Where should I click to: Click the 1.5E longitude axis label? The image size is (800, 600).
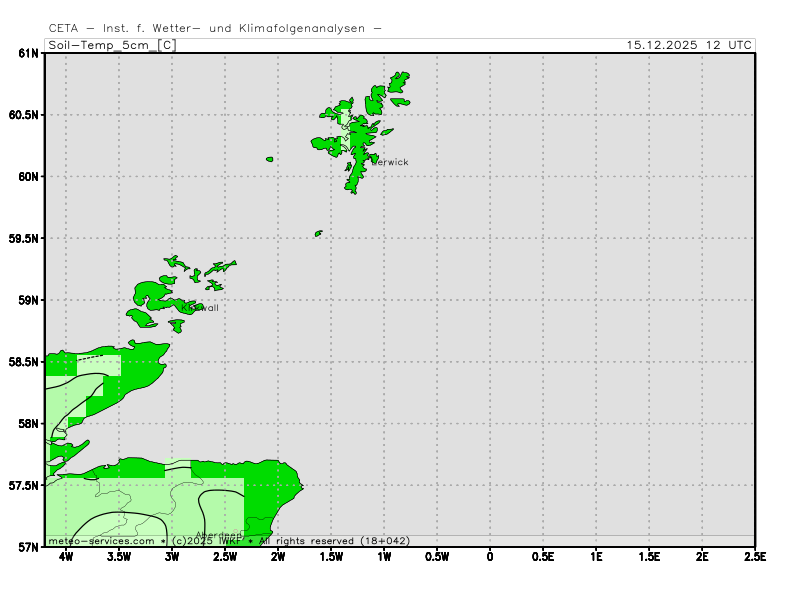pyautogui.click(x=649, y=557)
